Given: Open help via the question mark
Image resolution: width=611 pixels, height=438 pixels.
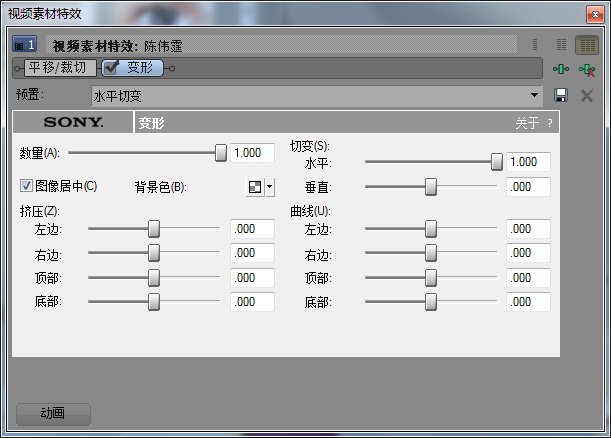Looking at the screenshot, I should pyautogui.click(x=550, y=123).
